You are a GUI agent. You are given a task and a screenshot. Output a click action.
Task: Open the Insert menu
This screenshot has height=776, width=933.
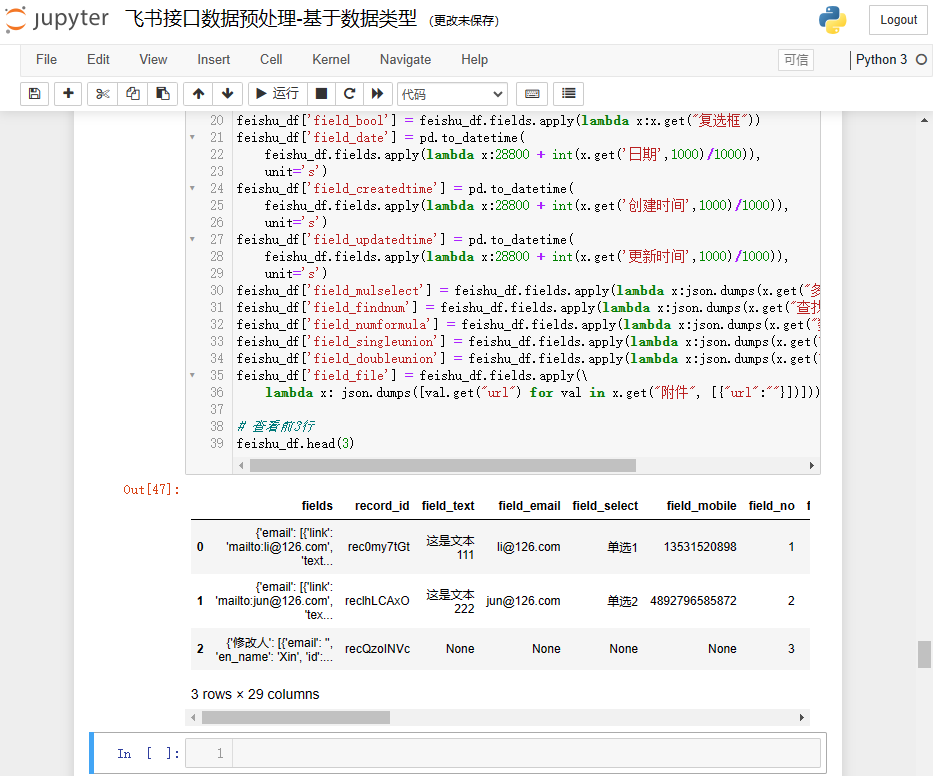pyautogui.click(x=214, y=60)
